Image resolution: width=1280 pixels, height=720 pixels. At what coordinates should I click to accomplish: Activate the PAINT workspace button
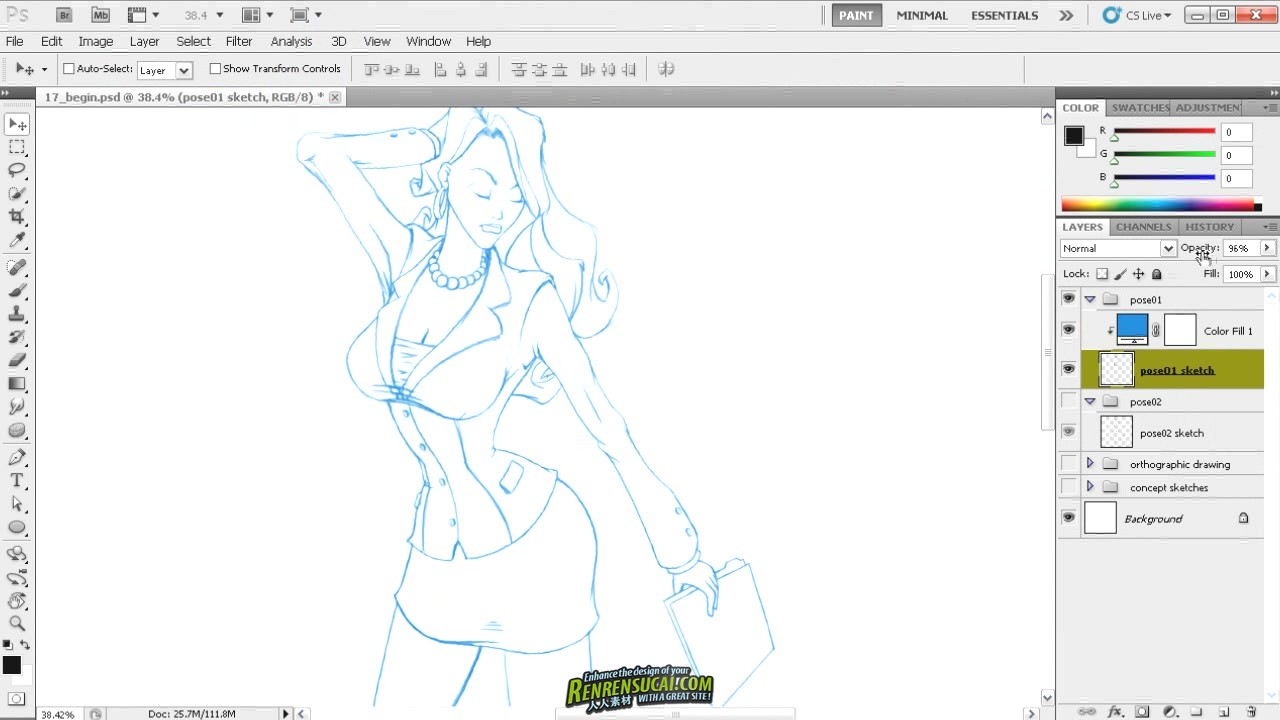coord(856,15)
